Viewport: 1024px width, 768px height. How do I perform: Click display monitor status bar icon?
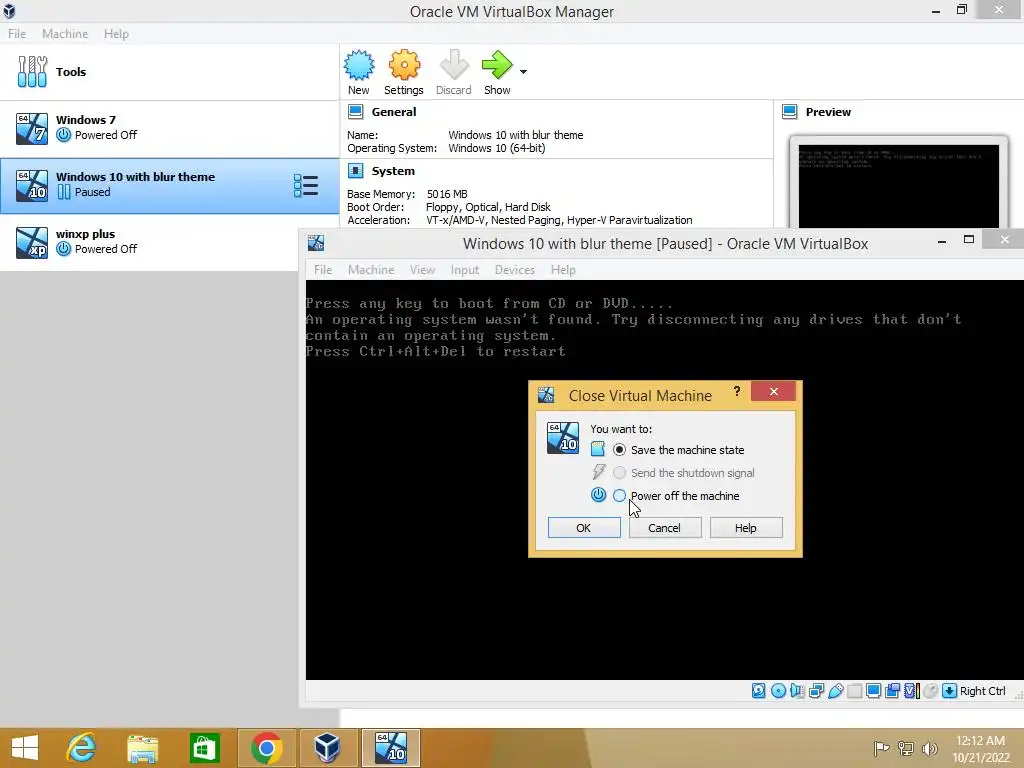tap(874, 691)
